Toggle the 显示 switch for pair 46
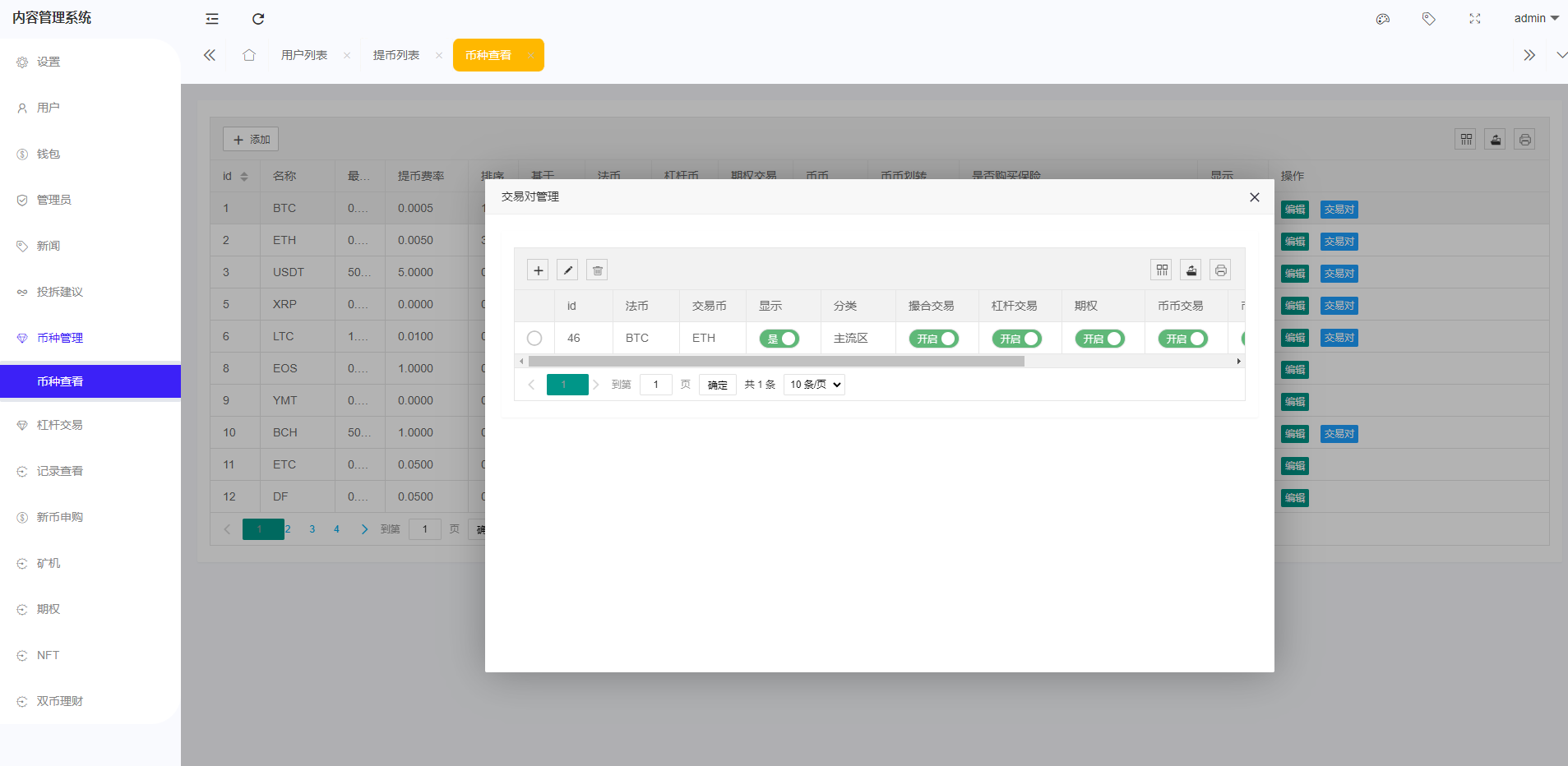This screenshot has width=1568, height=766. click(x=779, y=338)
